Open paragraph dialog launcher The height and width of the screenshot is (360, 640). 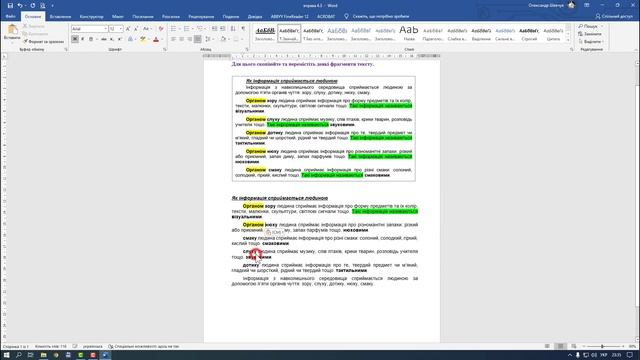pos(247,49)
